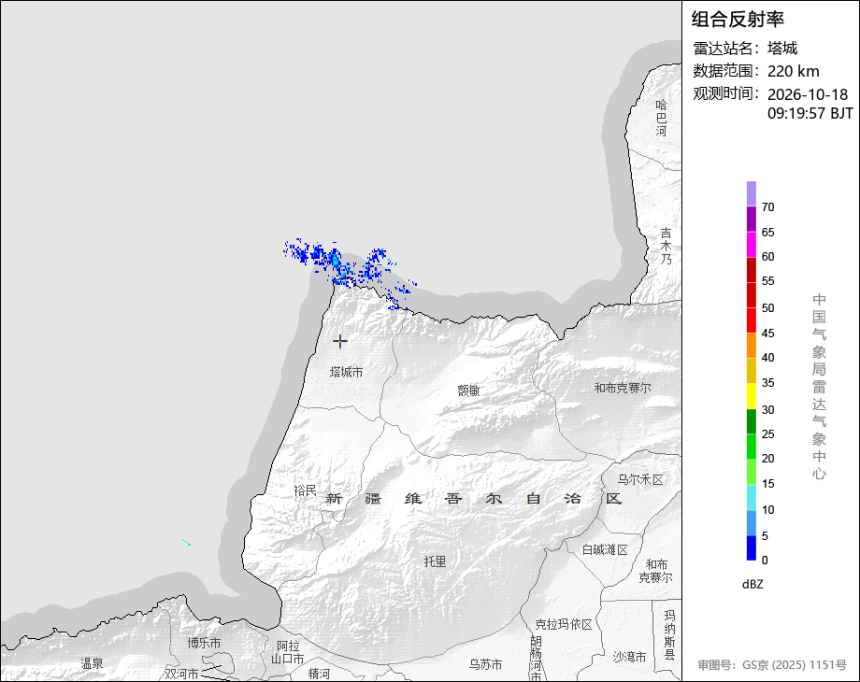860x682 pixels.
Task: Click the lavender legend segment above 70
Action: coord(751,194)
